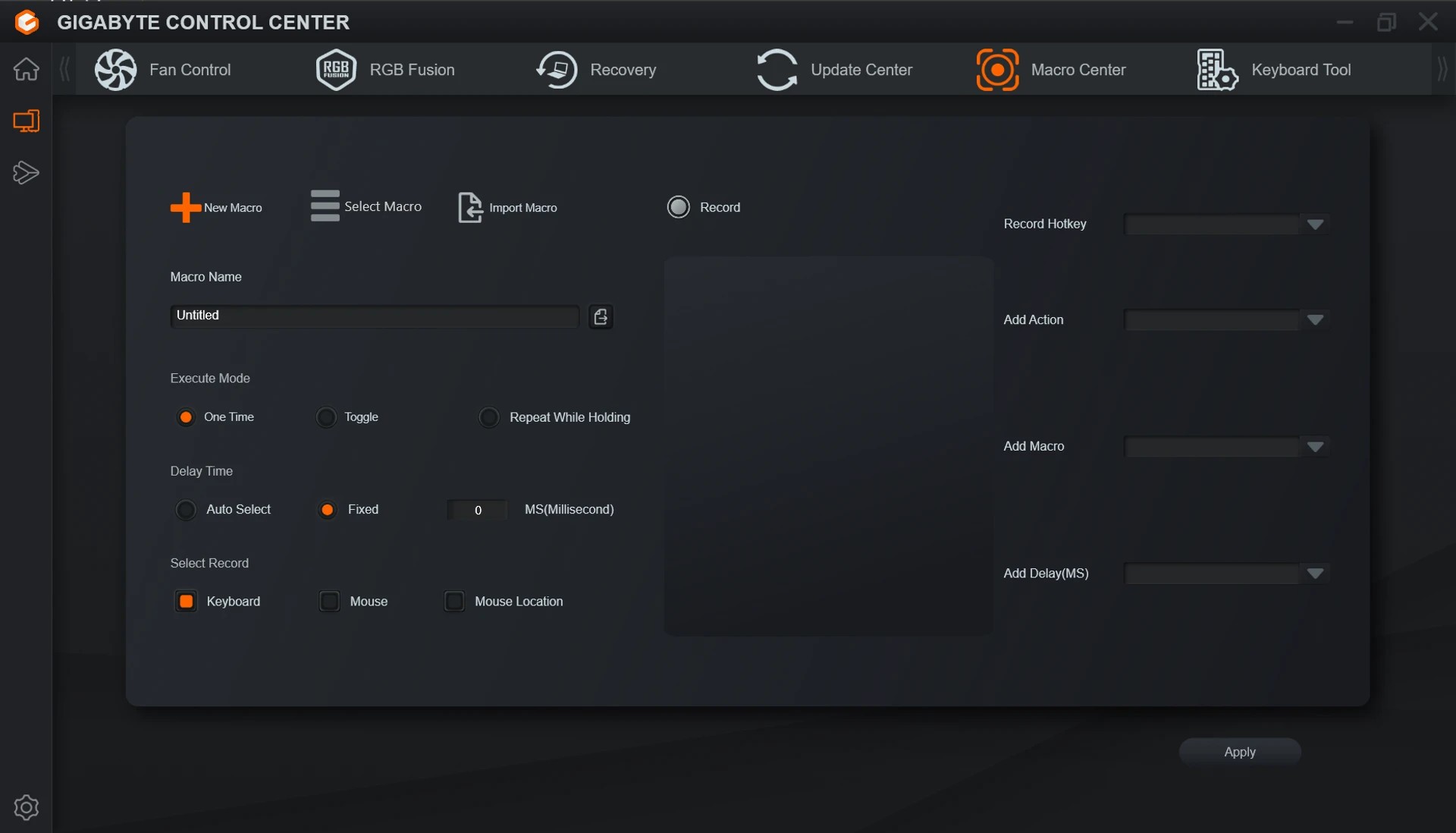The image size is (1456, 833).
Task: Open the monitor icon in left sidebar
Action: point(26,121)
